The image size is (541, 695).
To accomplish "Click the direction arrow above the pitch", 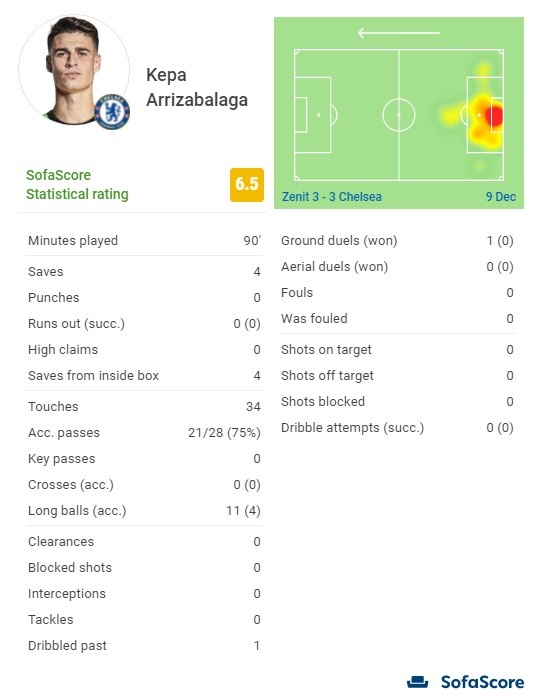I will coord(398,33).
